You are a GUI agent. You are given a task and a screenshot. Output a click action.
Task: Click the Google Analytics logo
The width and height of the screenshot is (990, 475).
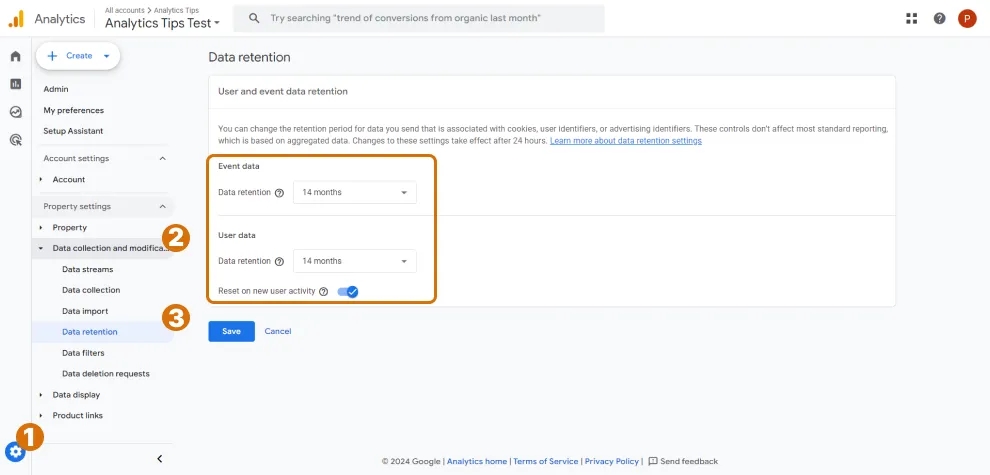[x=16, y=19]
